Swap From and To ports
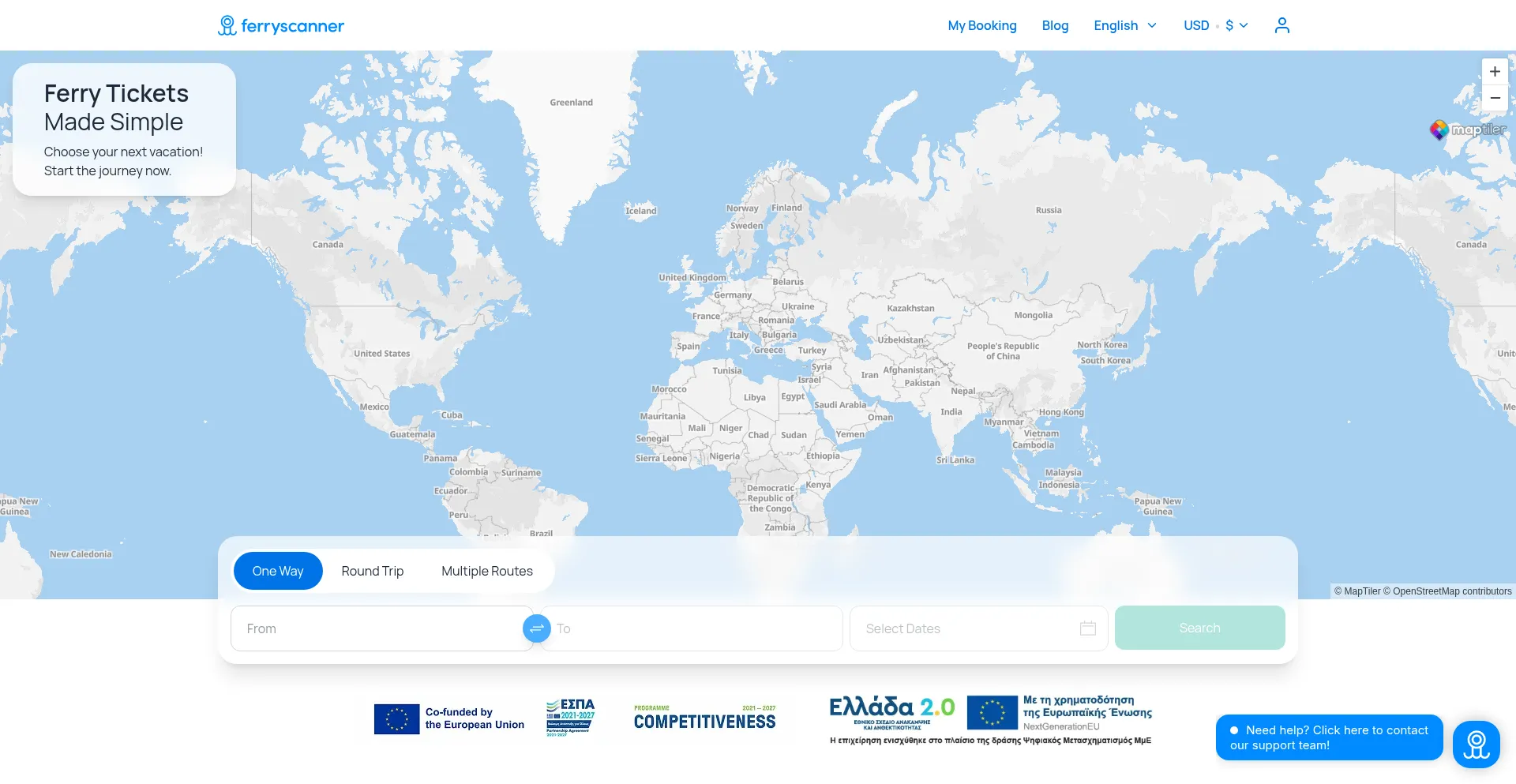Viewport: 1516px width, 784px height. point(537,628)
